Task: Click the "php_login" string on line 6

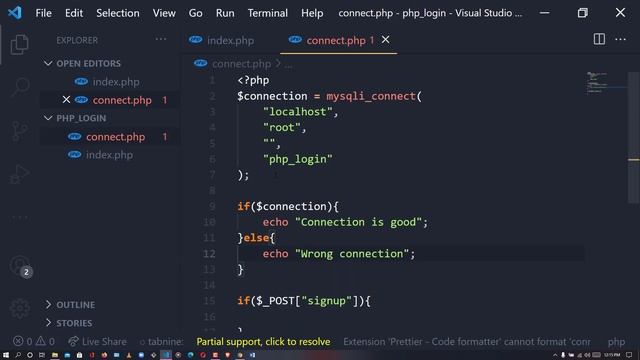Action: click(298, 159)
